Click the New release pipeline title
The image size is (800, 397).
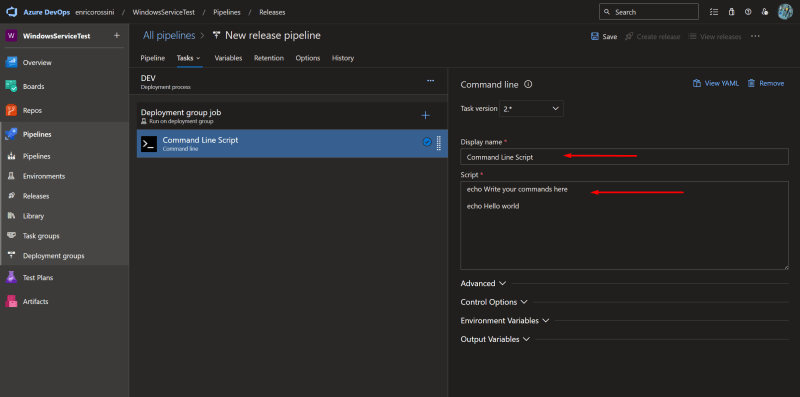(x=273, y=36)
